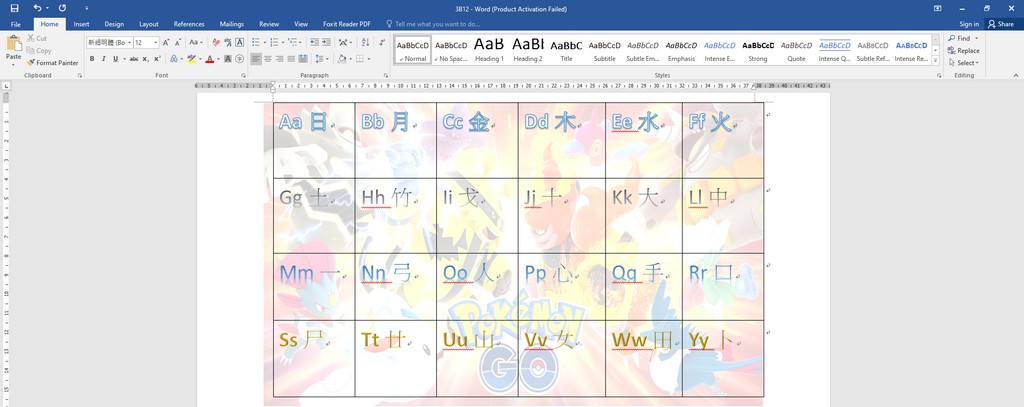Decrease the paragraph indent
Image resolution: width=1024 pixels, height=407 pixels.
click(x=314, y=42)
